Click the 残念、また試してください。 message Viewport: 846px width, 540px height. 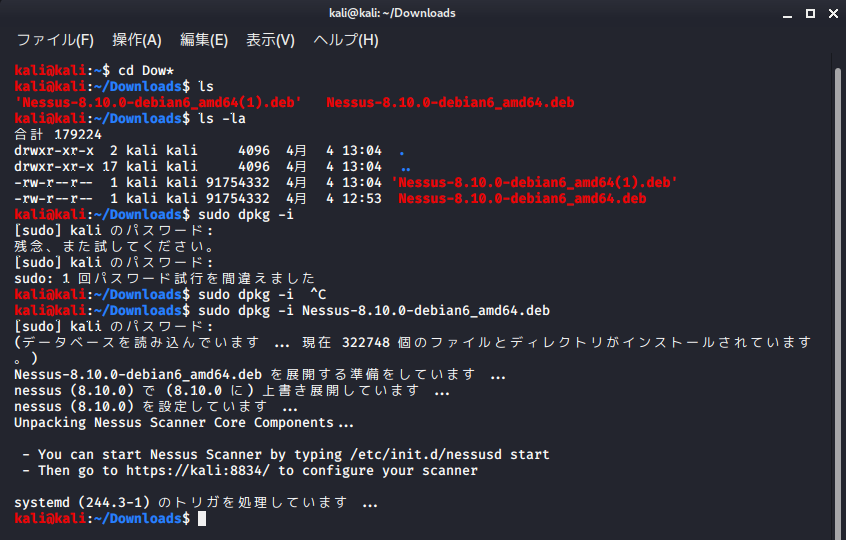114,247
